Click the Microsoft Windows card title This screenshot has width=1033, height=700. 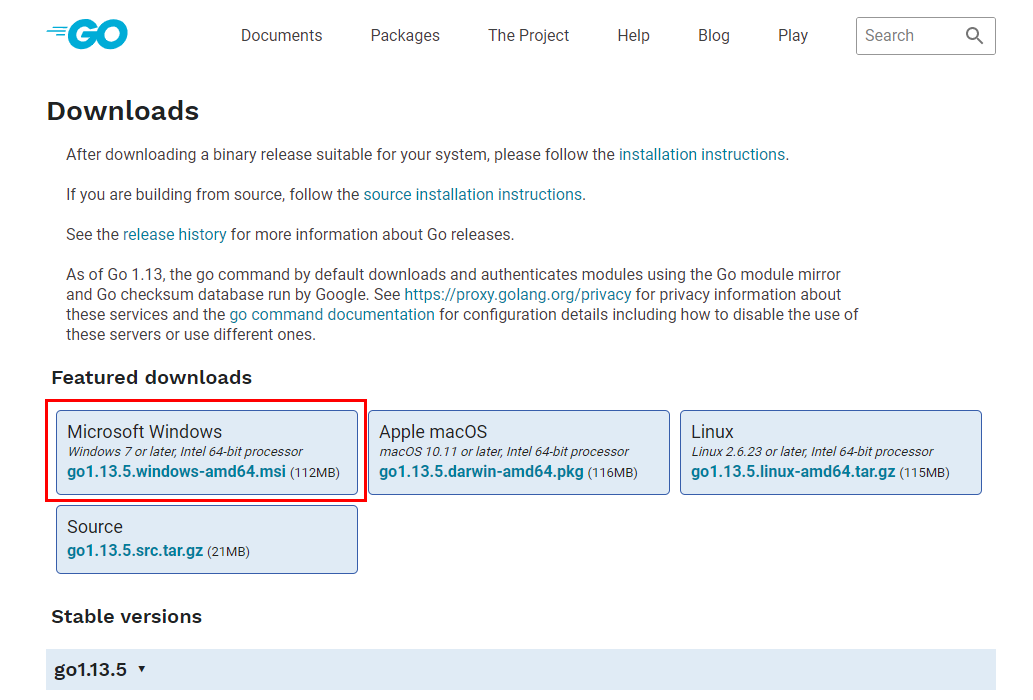(144, 432)
